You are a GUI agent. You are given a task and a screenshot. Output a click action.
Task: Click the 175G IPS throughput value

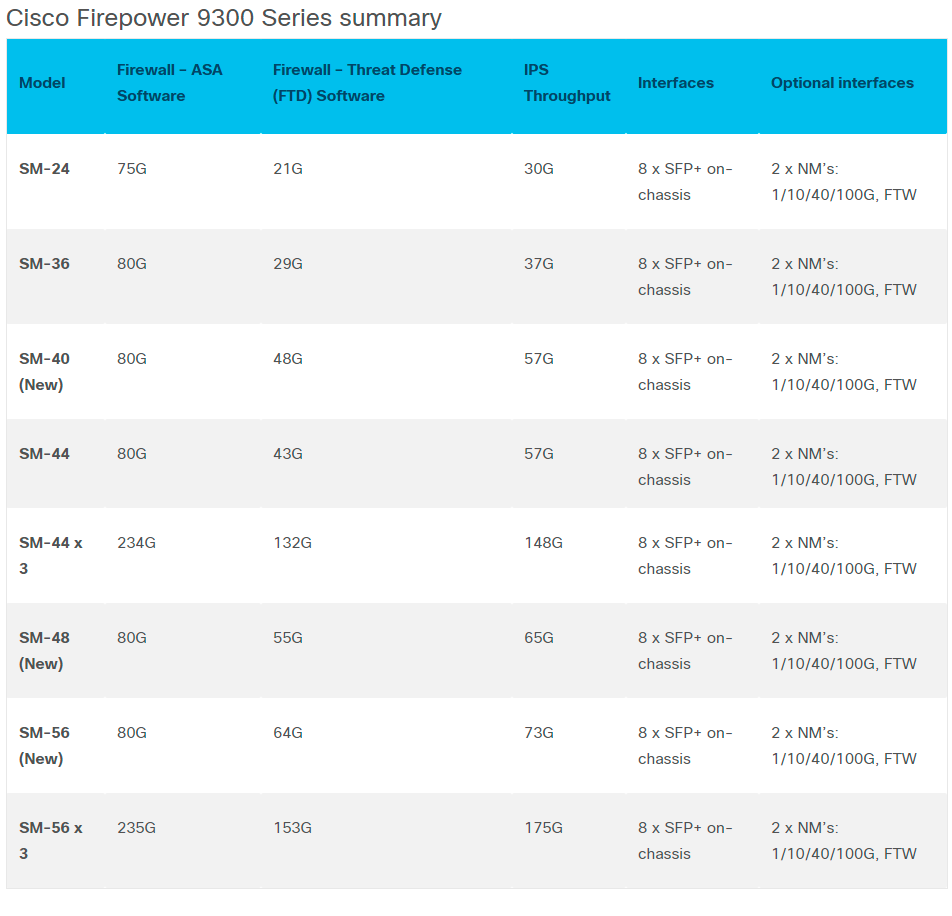(543, 828)
